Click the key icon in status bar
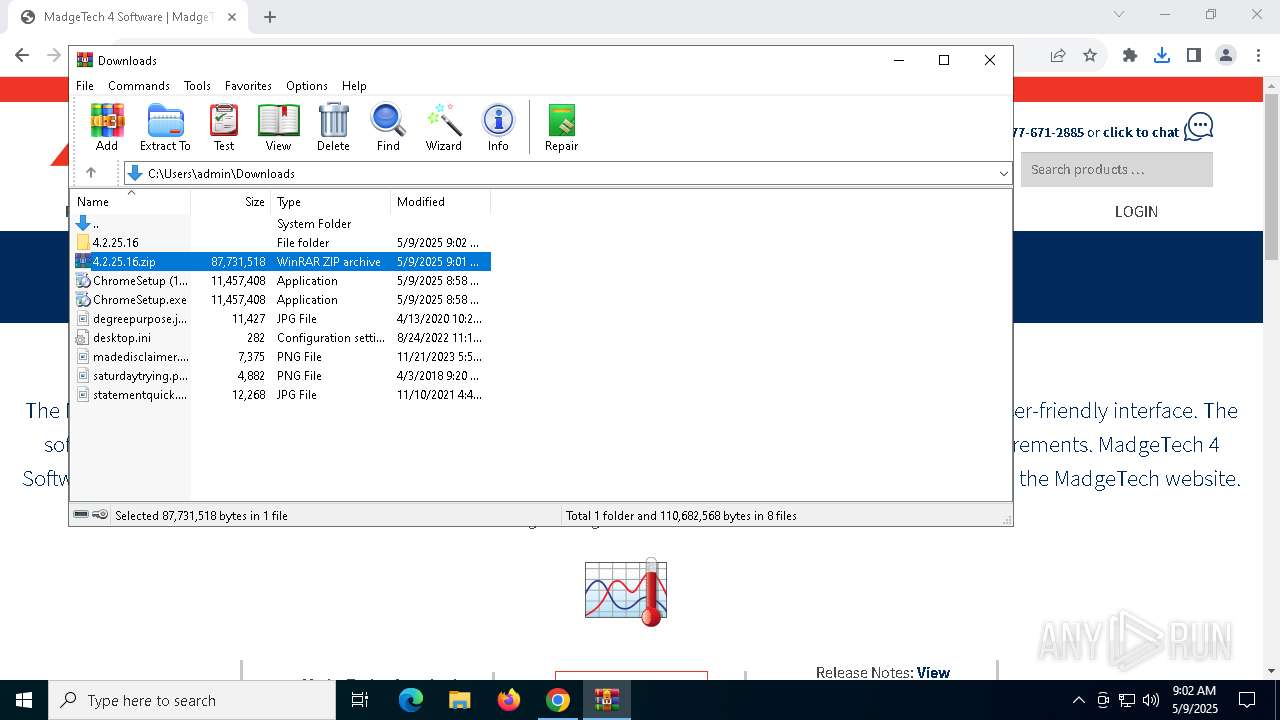The width and height of the screenshot is (1280, 720). point(100,515)
